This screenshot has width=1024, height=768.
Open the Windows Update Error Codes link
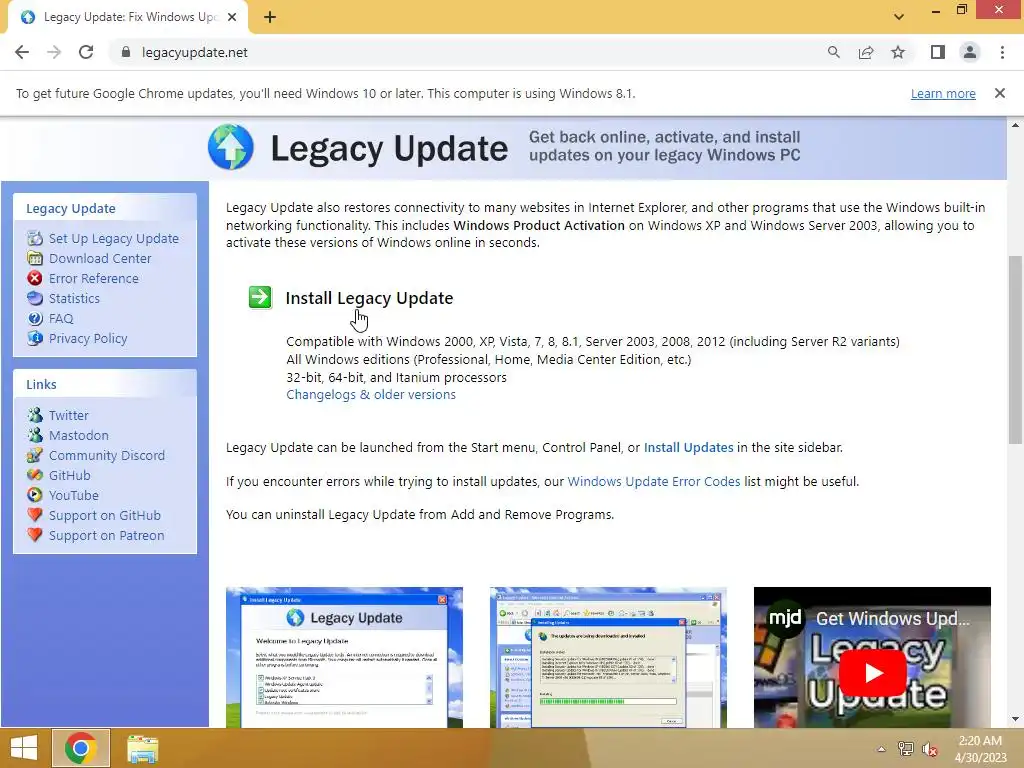click(x=654, y=481)
